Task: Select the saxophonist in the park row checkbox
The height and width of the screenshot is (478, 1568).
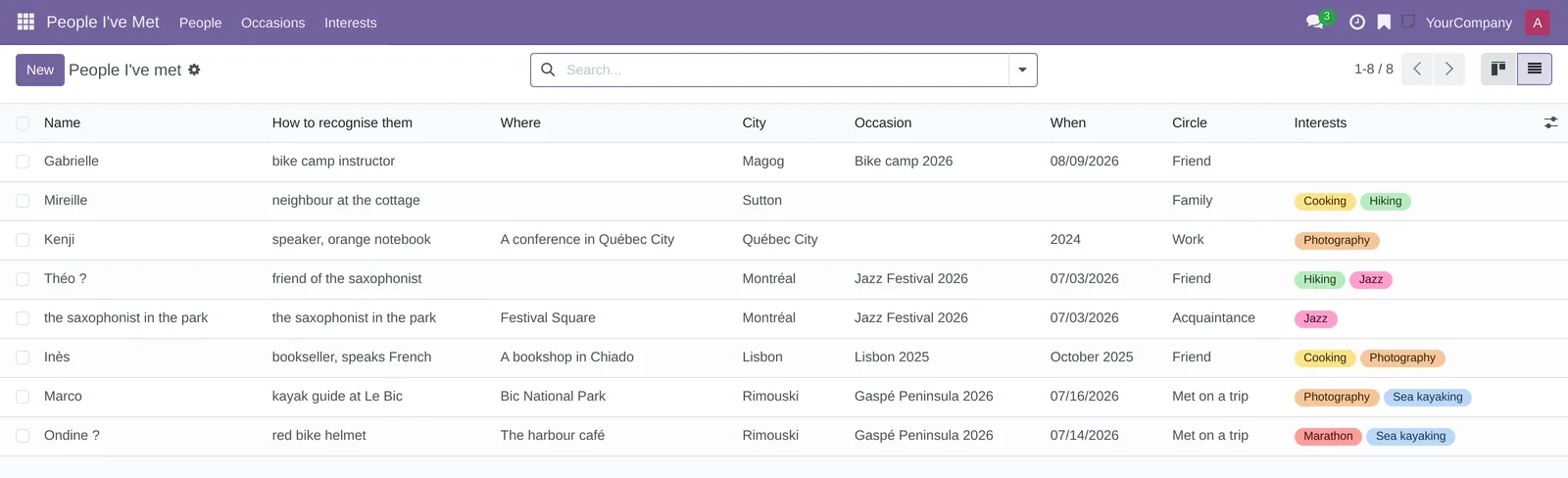Action: [23, 318]
